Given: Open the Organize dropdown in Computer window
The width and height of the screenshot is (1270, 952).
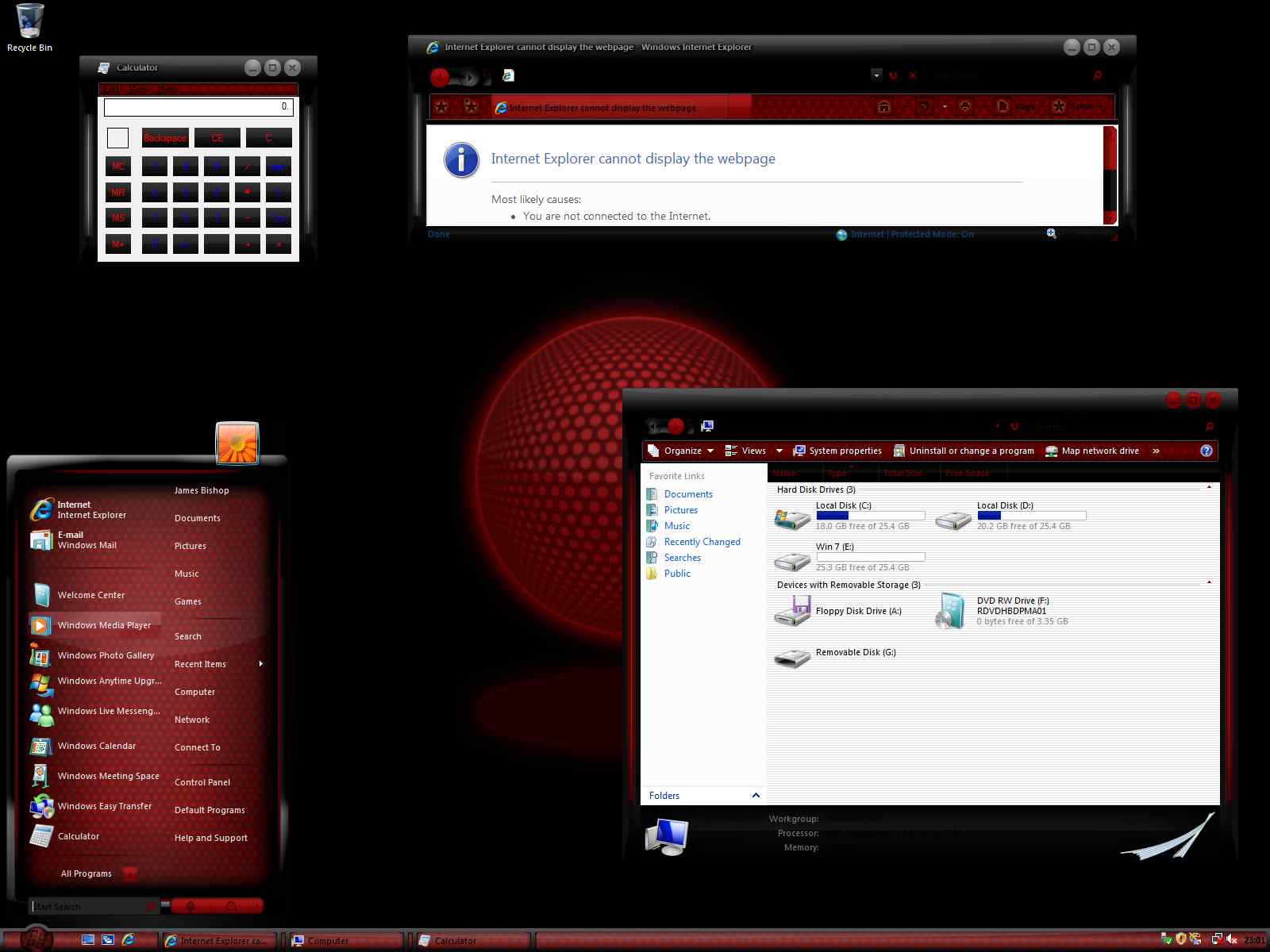Looking at the screenshot, I should (x=681, y=451).
